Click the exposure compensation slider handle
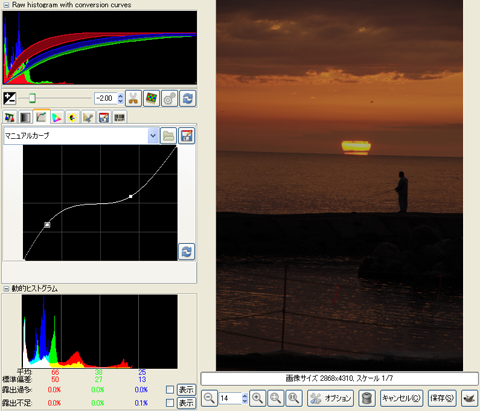Viewport: 480px width, 411px height. click(x=32, y=98)
